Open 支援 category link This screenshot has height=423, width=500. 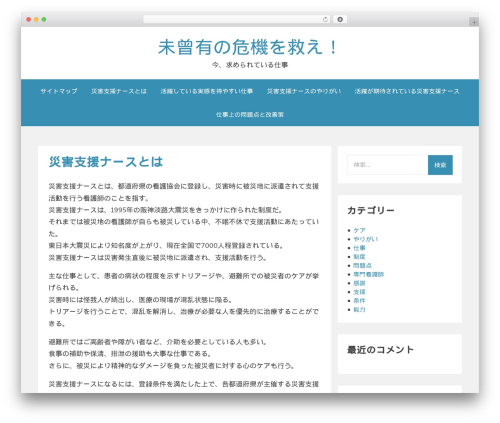(359, 292)
